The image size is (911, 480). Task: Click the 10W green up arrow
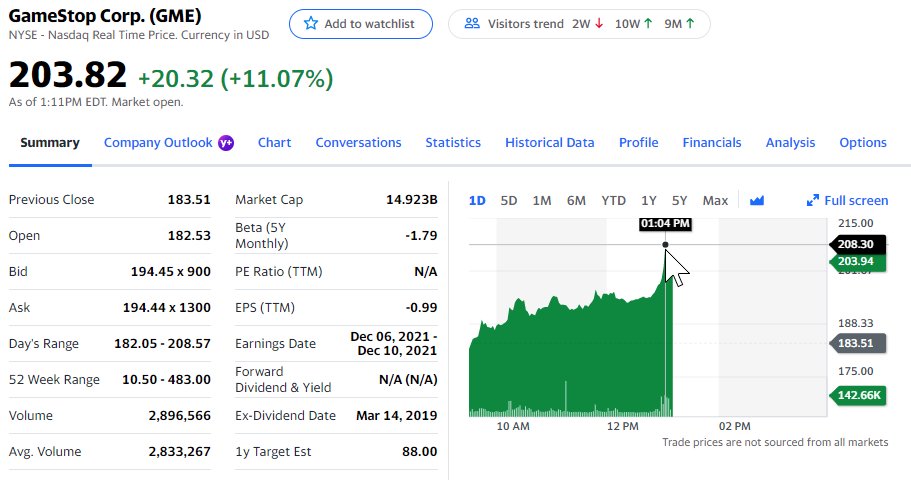click(648, 24)
